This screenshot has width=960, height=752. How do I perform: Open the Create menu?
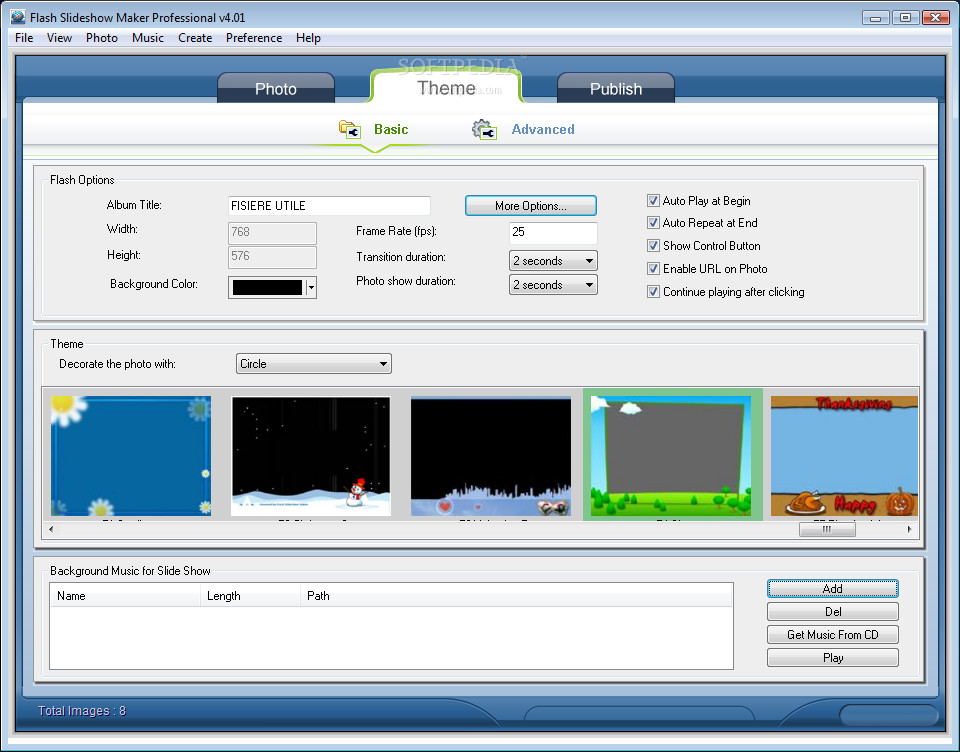click(195, 38)
